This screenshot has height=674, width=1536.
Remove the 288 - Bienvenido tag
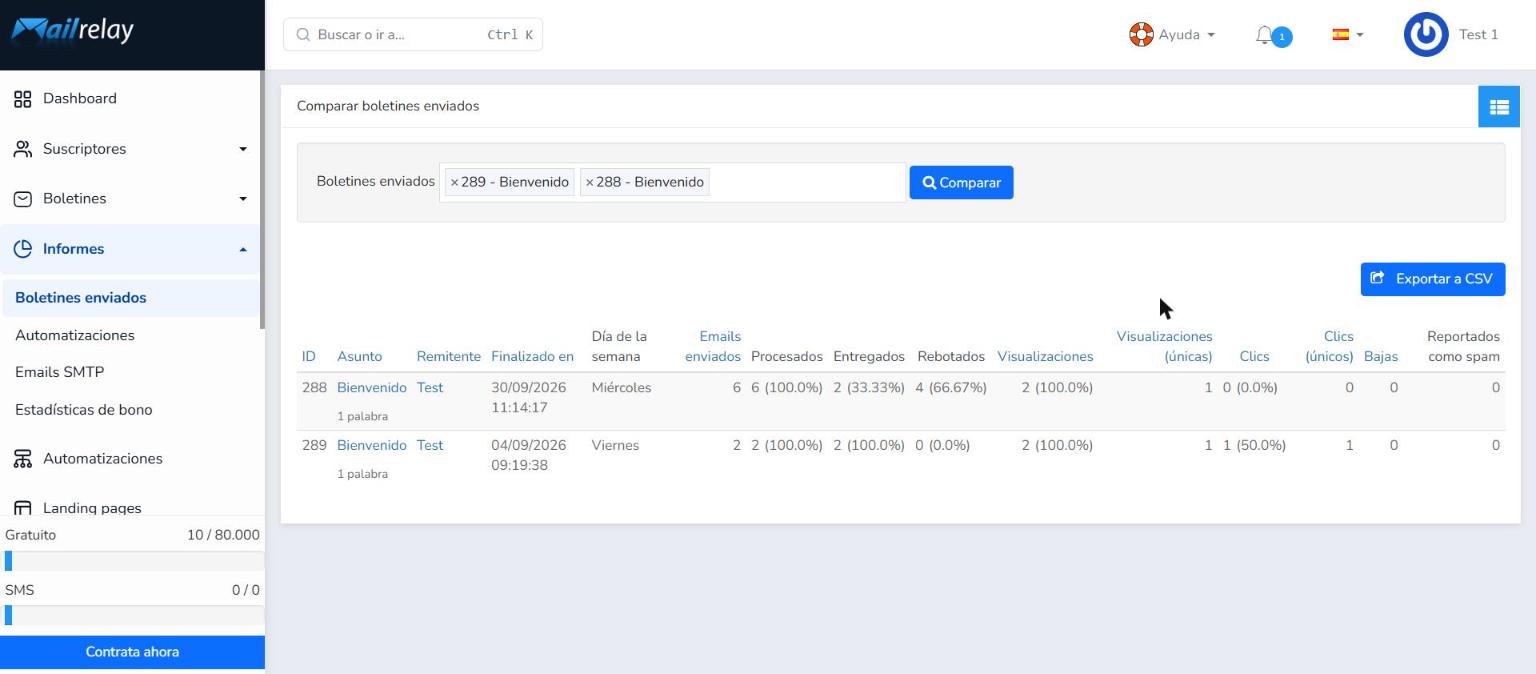590,183
